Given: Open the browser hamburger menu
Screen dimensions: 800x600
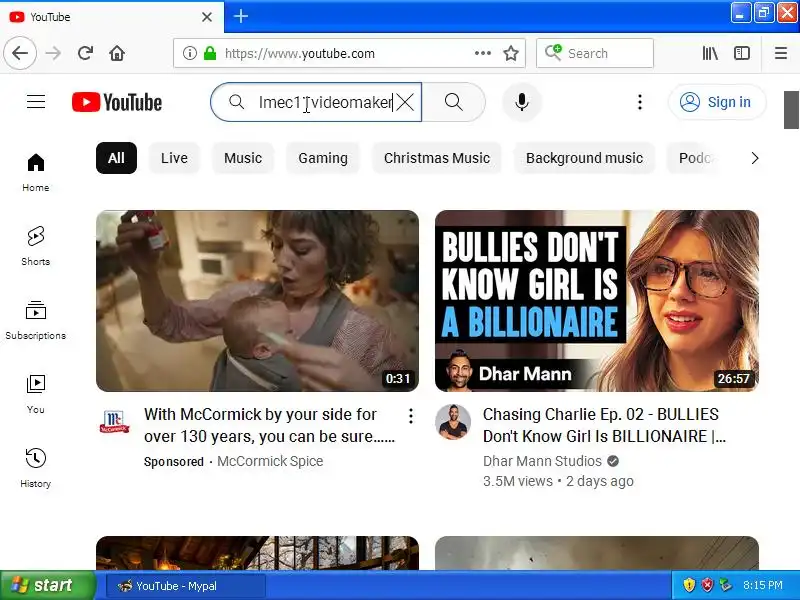Looking at the screenshot, I should click(x=781, y=53).
